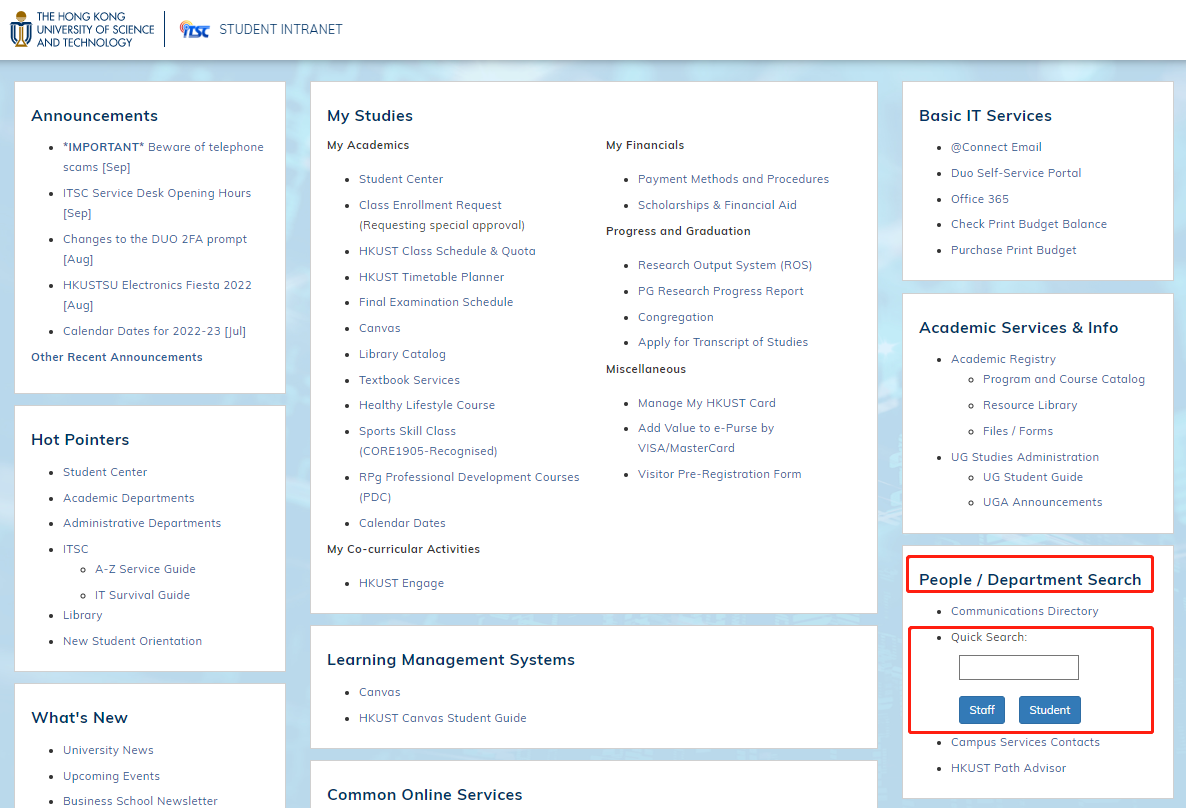
Task: Open Student Center under My Academics
Action: 401,179
